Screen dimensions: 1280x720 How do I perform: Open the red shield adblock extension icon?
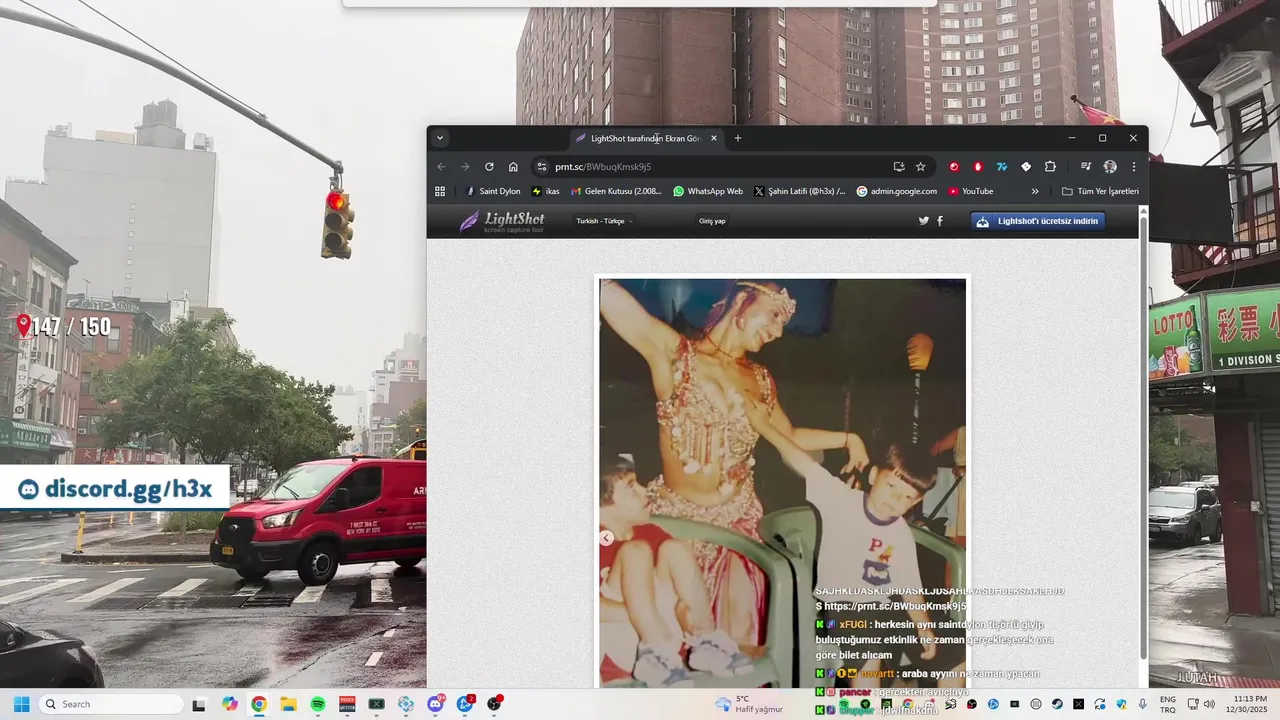click(x=978, y=167)
